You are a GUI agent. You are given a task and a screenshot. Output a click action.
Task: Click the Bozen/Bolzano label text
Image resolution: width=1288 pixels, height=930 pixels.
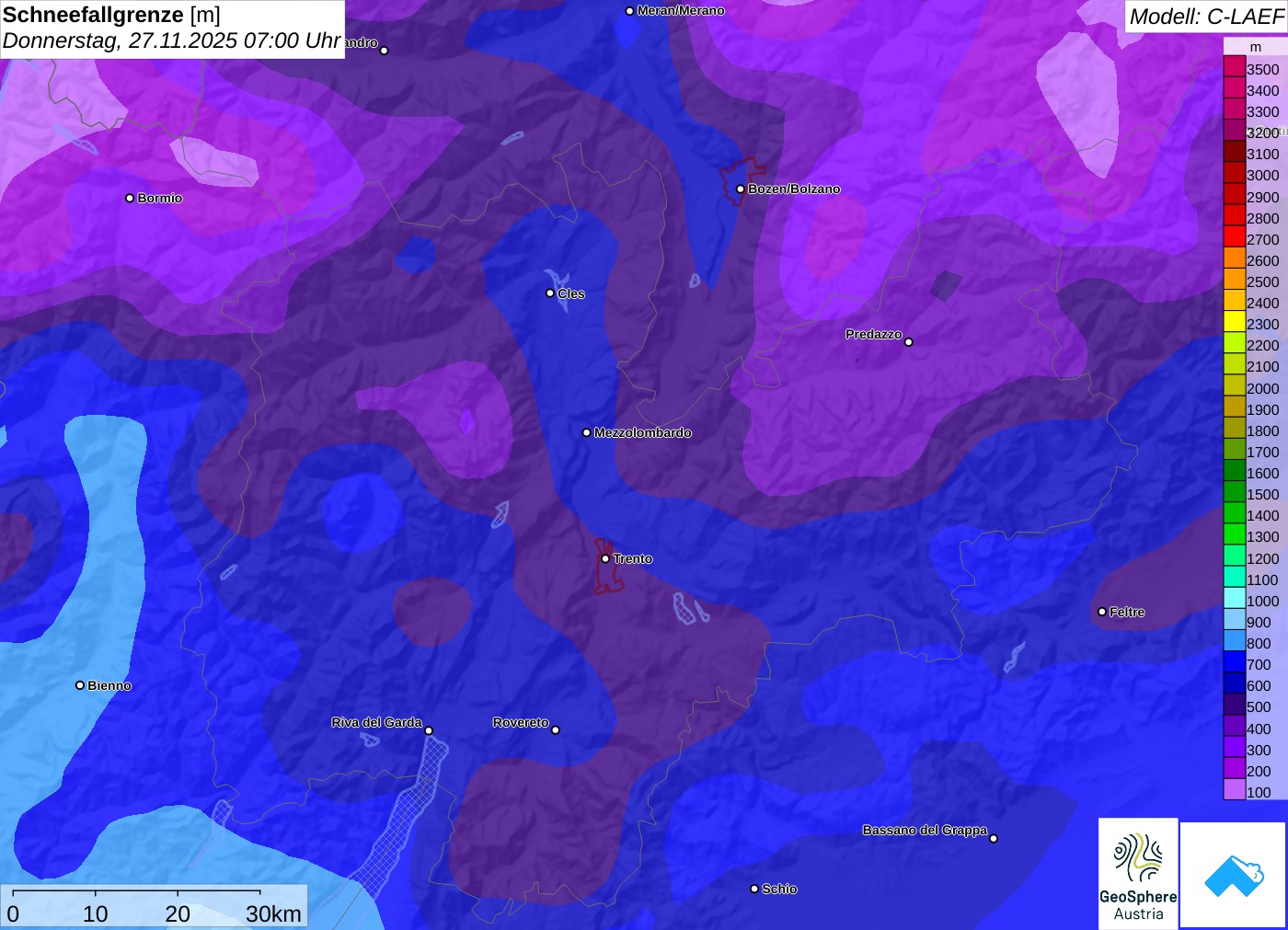794,189
